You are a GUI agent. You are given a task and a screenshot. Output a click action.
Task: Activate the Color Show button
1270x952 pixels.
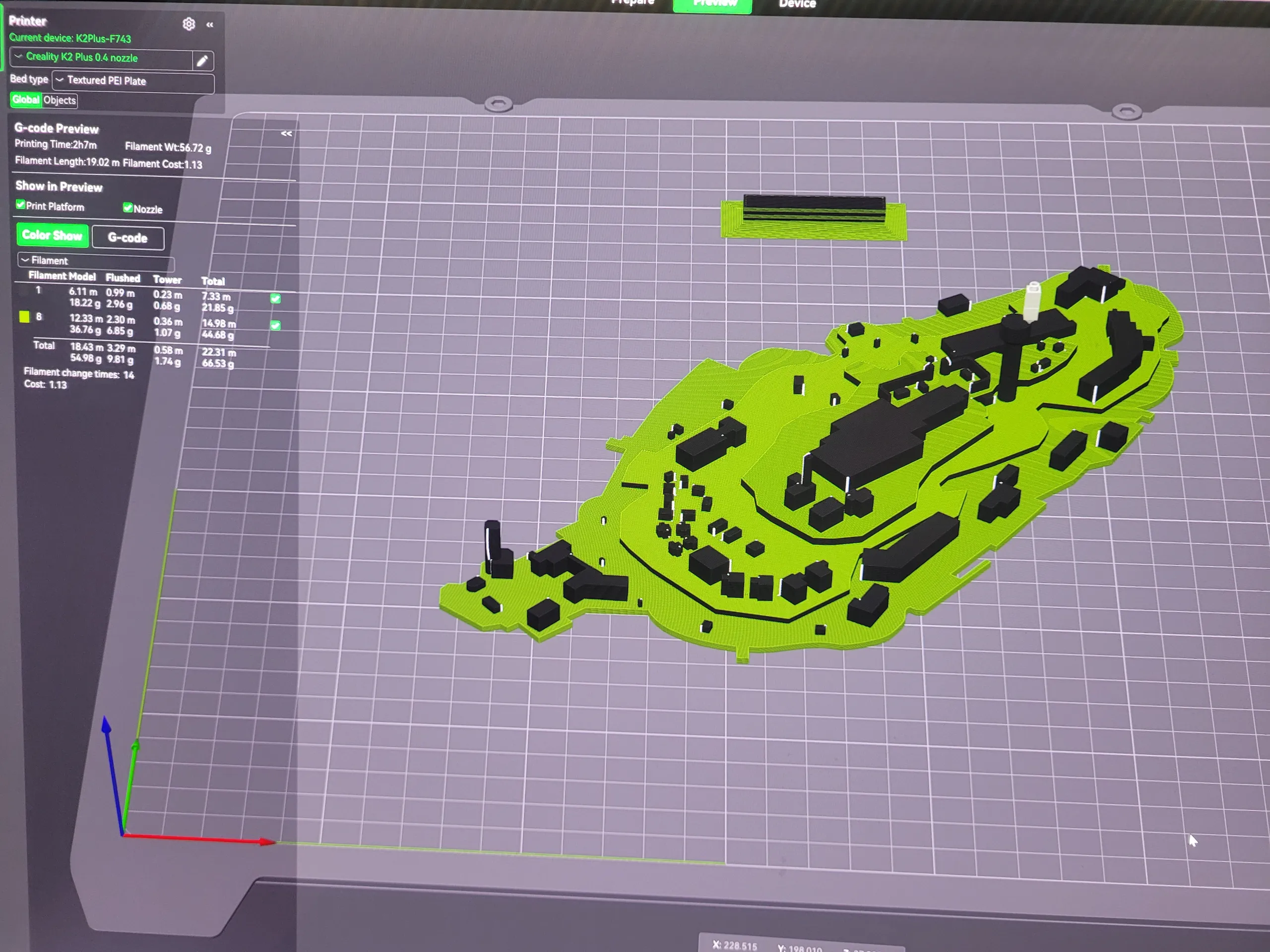52,236
